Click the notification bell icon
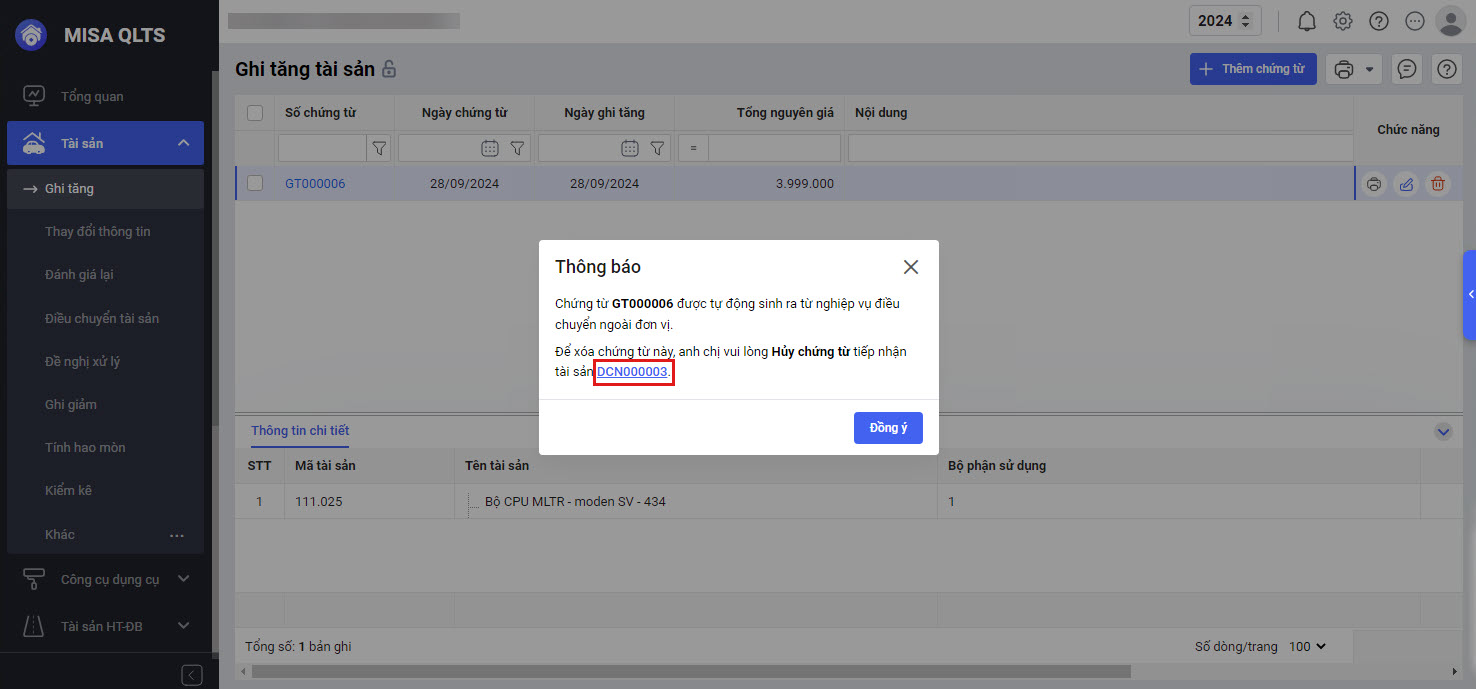 click(x=1307, y=21)
